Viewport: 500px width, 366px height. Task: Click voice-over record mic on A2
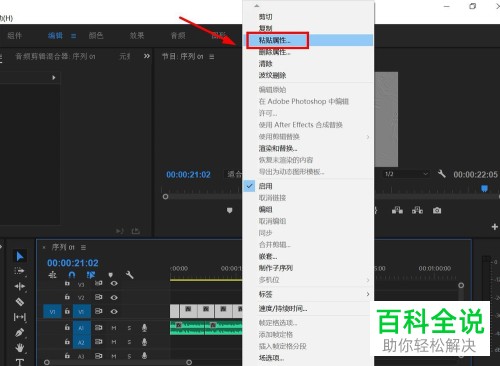pyautogui.click(x=144, y=342)
